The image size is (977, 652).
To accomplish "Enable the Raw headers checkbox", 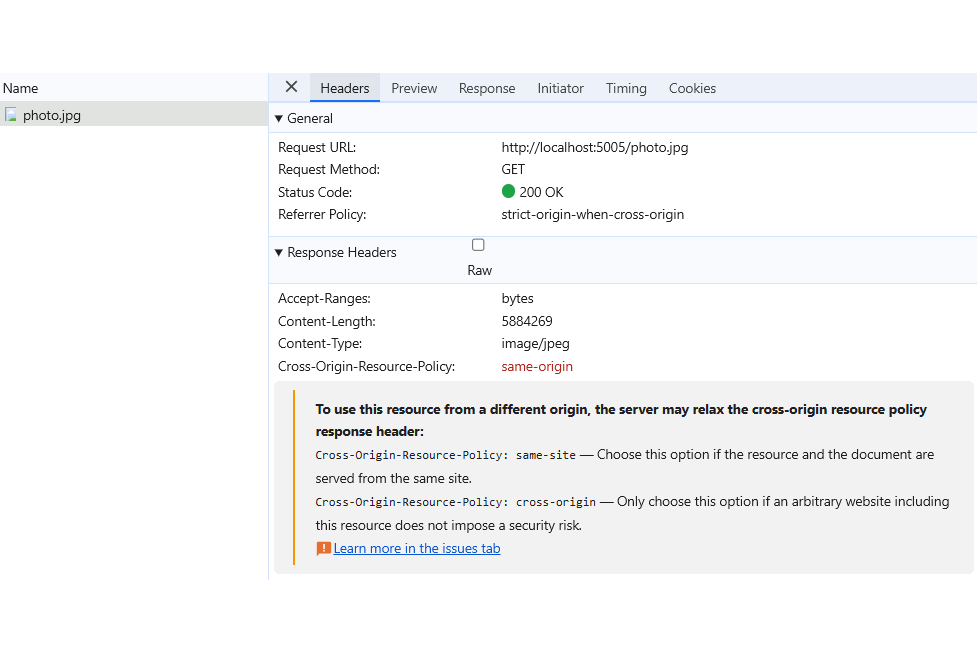I will [x=478, y=245].
